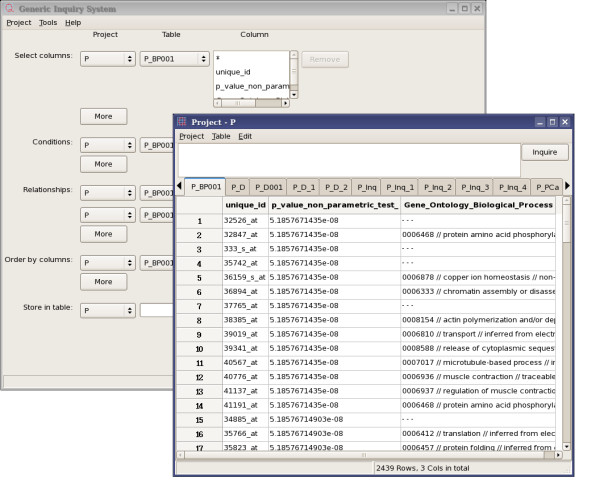Image resolution: width=600 pixels, height=482 pixels.
Task: Open the second Relationships project dropdown
Action: [108, 215]
